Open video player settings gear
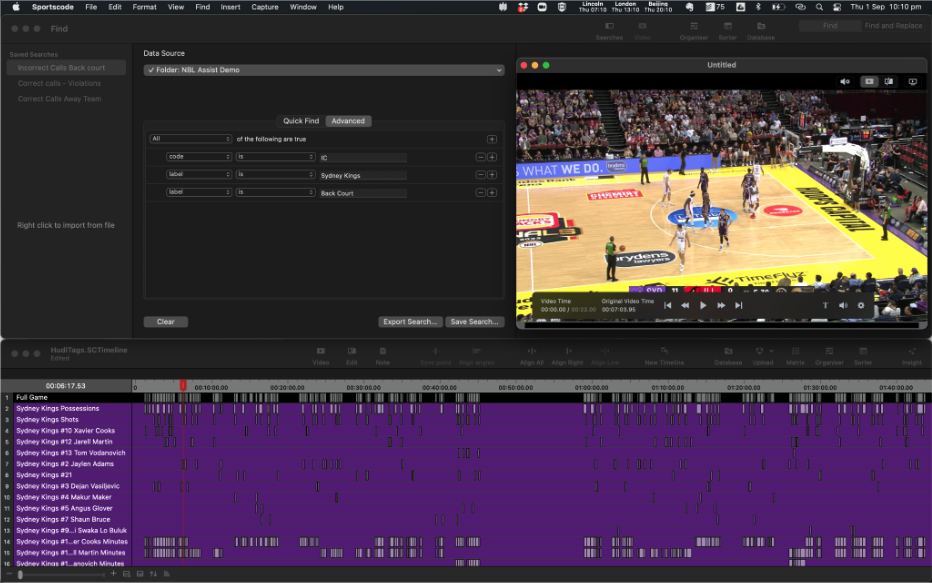The width and height of the screenshot is (932, 583). click(860, 305)
